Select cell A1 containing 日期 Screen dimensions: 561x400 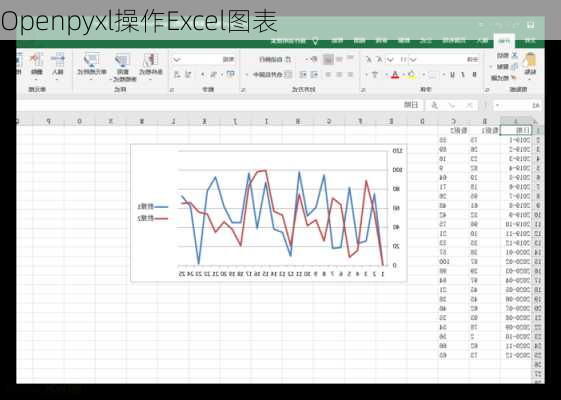point(516,131)
